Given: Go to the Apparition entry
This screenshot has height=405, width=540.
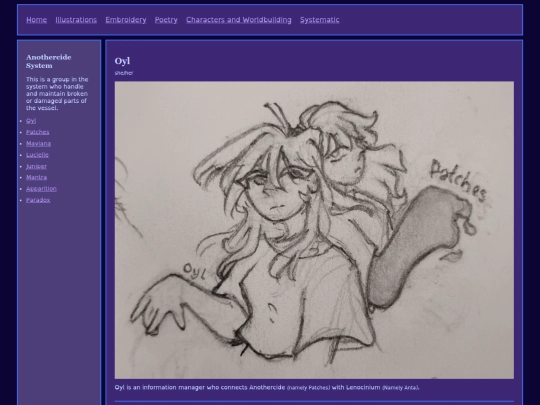Looking at the screenshot, I should (41, 189).
